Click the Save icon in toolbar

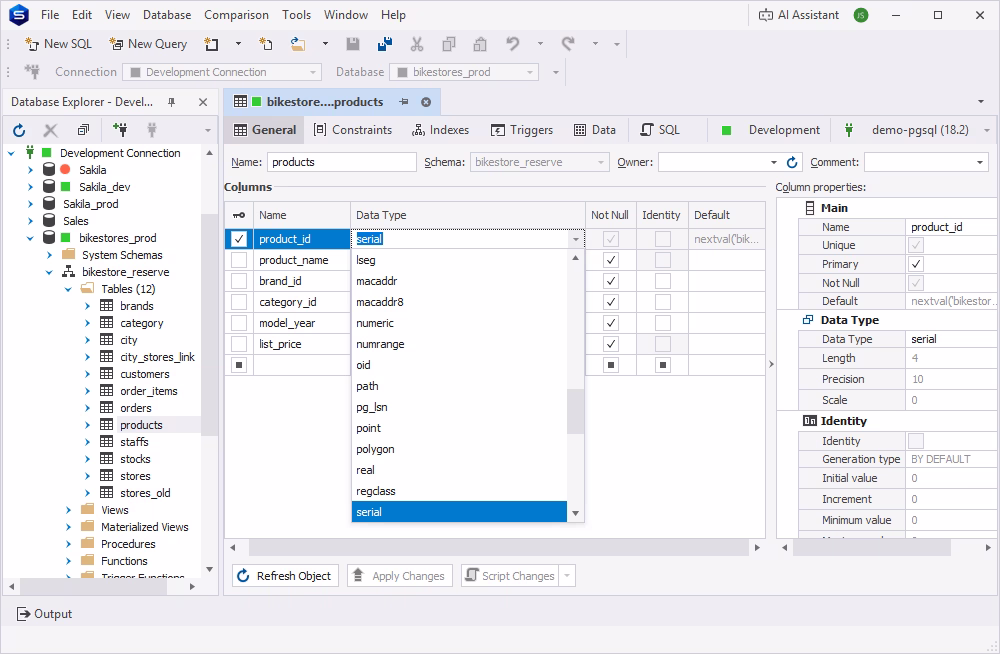[x=352, y=43]
